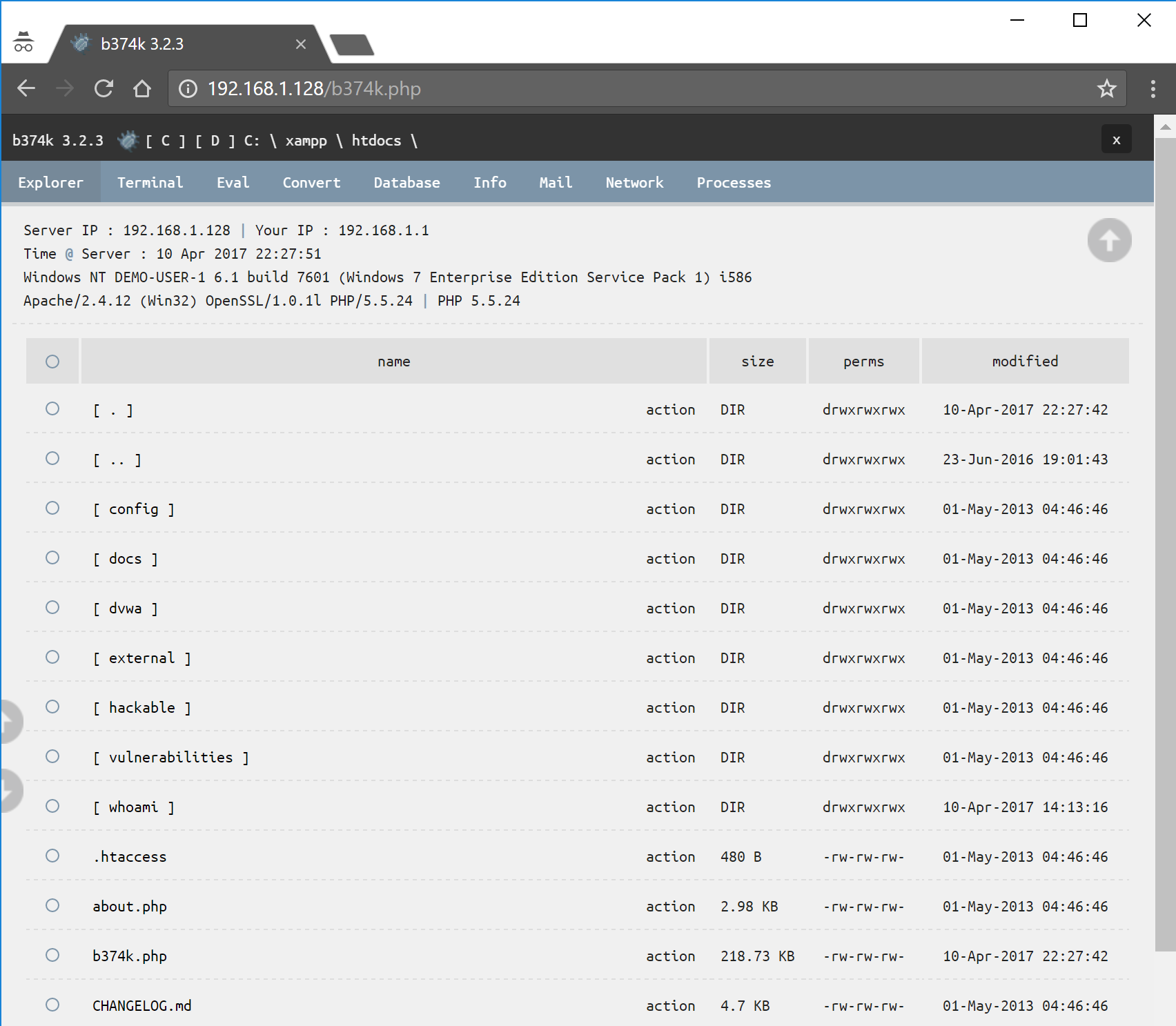Open the C drive from the breadcrumb
This screenshot has height=1026, width=1176.
(x=165, y=140)
